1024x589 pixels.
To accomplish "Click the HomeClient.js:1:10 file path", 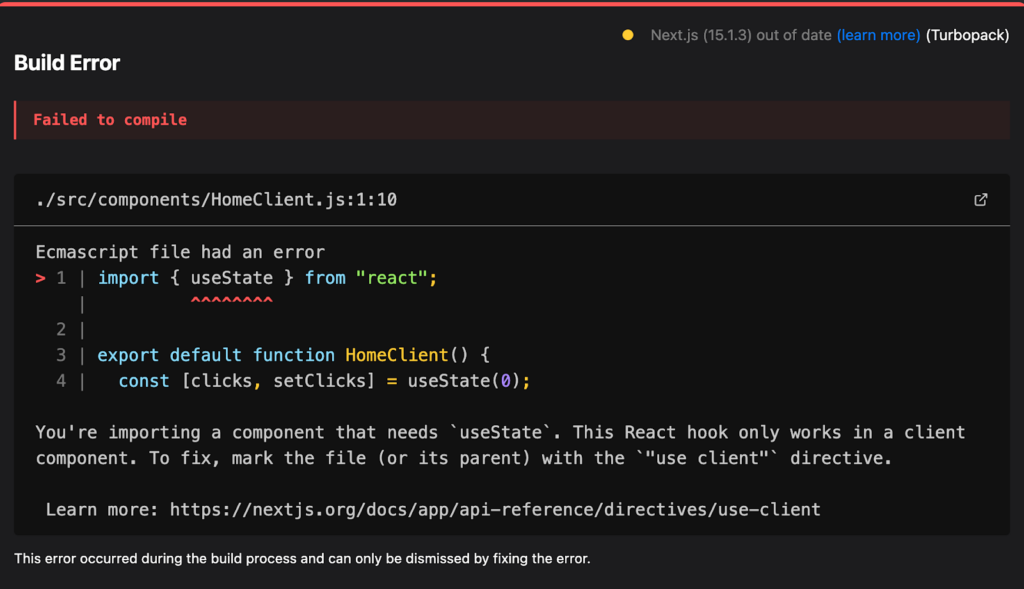I will (x=216, y=200).
